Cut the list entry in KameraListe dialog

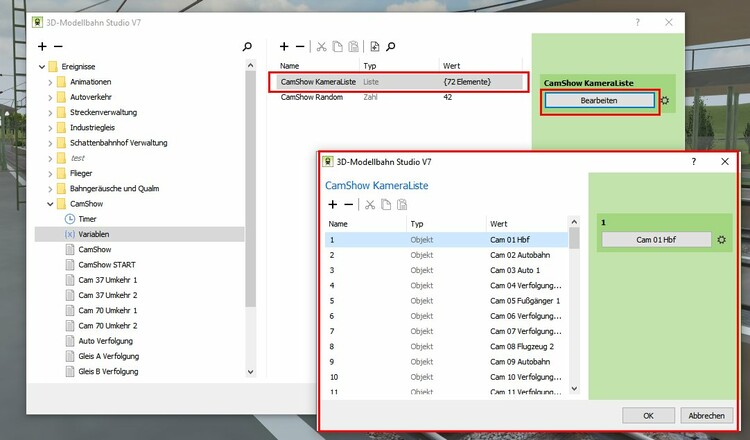(370, 205)
